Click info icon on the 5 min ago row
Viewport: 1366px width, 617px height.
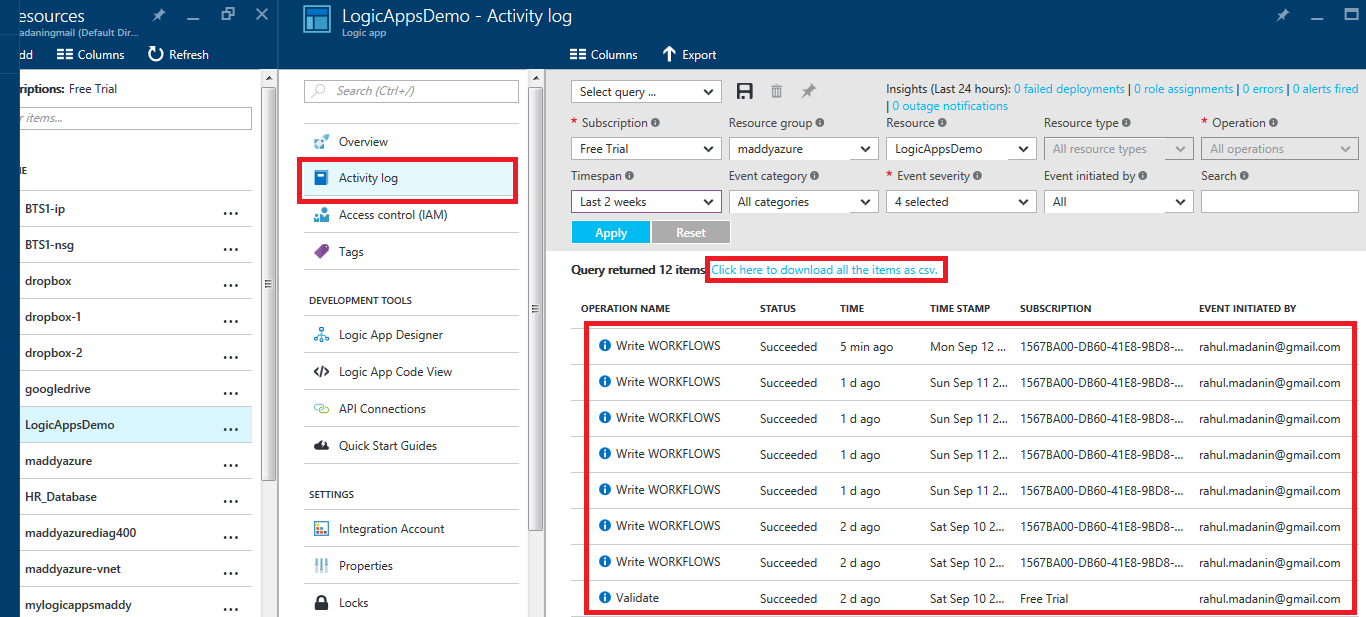click(605, 346)
